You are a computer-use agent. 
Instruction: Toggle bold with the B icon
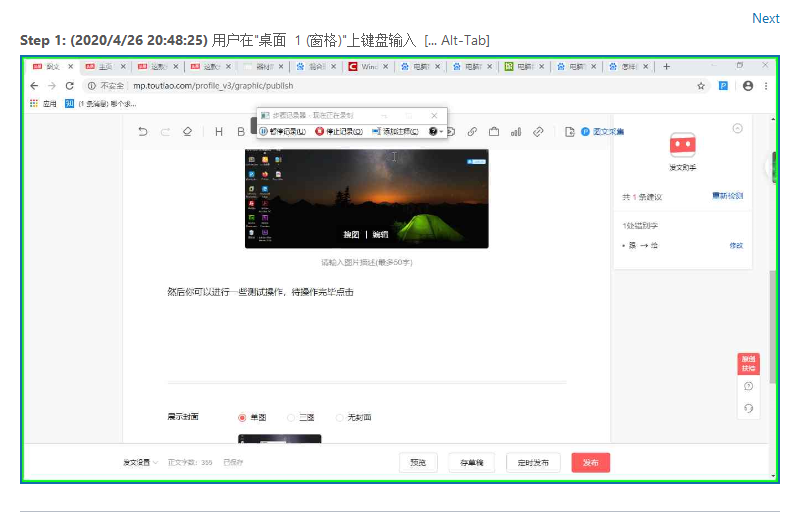tap(241, 132)
